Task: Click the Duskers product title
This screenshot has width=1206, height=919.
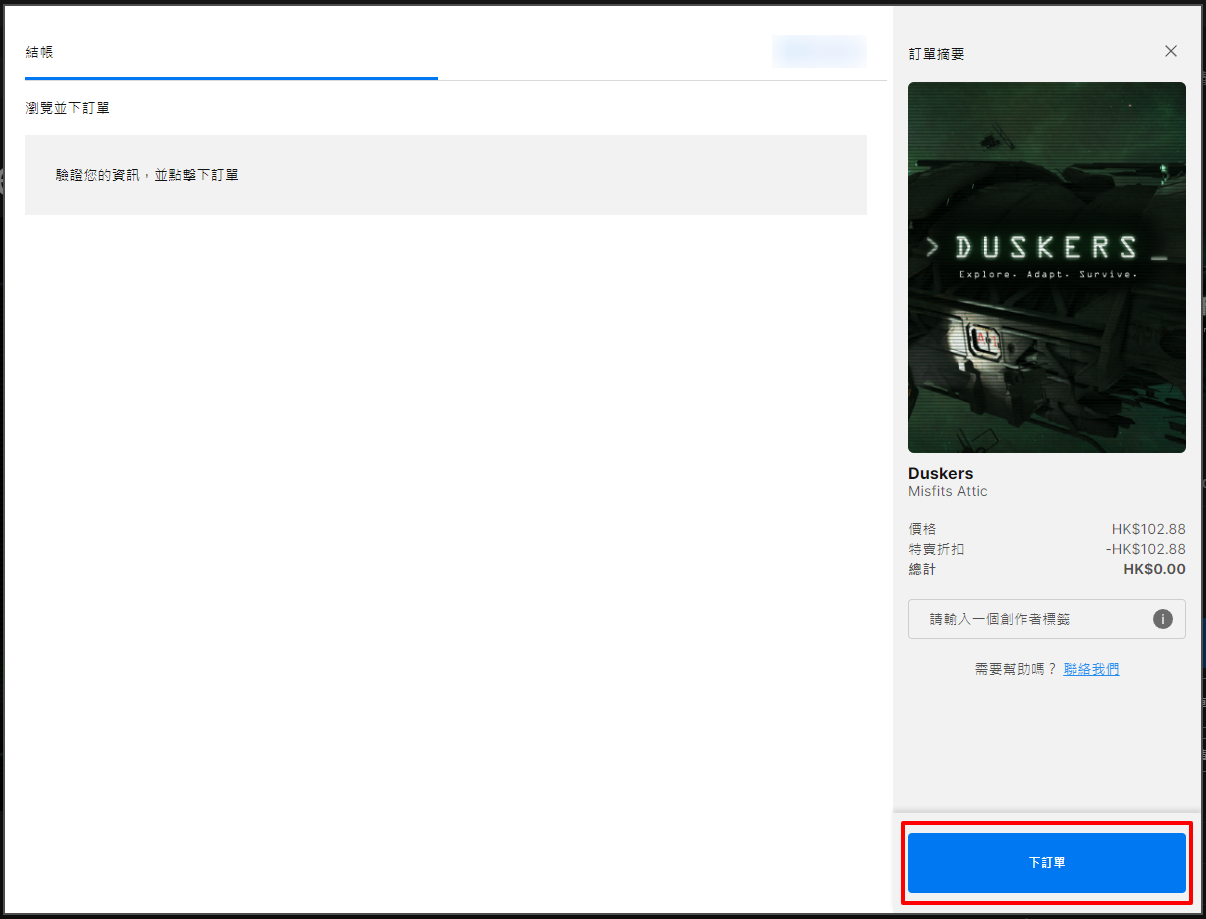Action: (940, 473)
